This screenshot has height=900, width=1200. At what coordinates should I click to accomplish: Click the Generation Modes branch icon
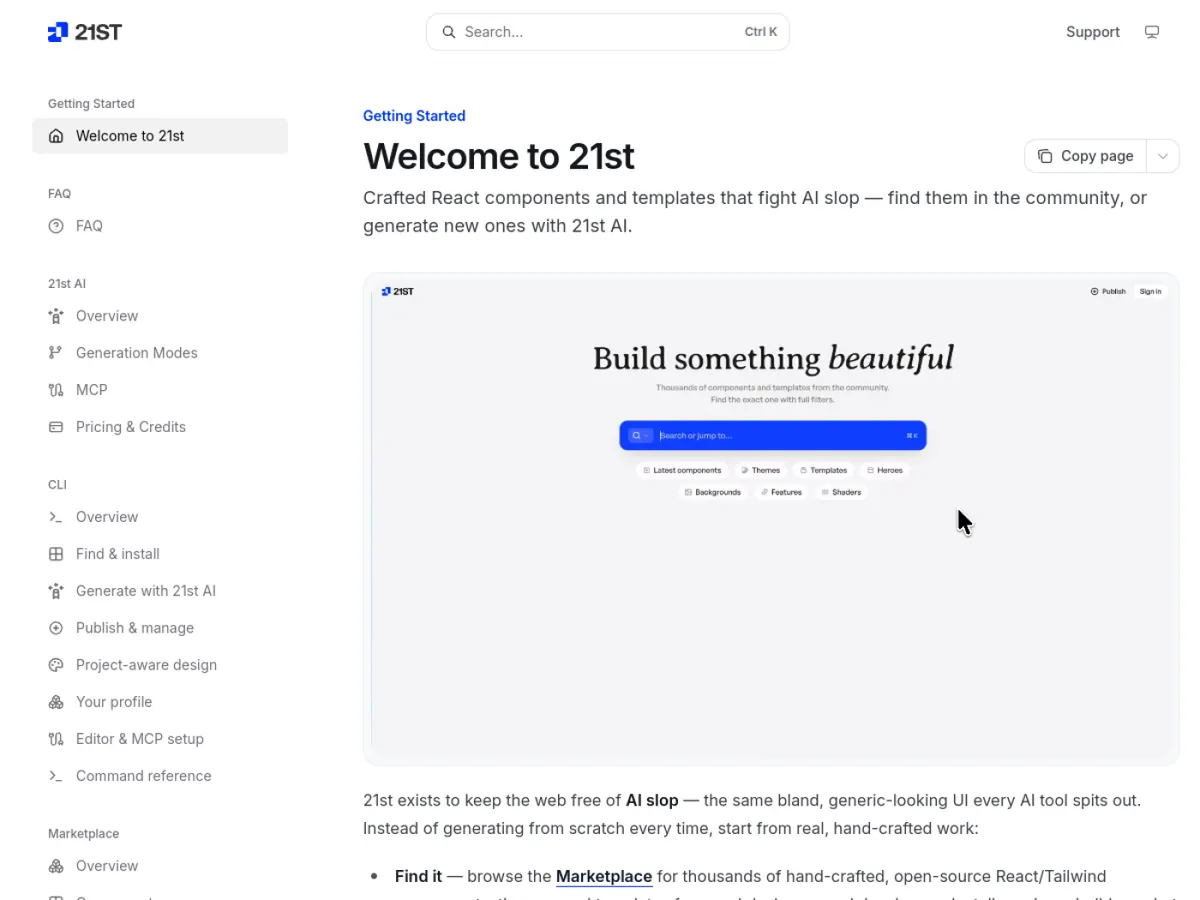(56, 353)
